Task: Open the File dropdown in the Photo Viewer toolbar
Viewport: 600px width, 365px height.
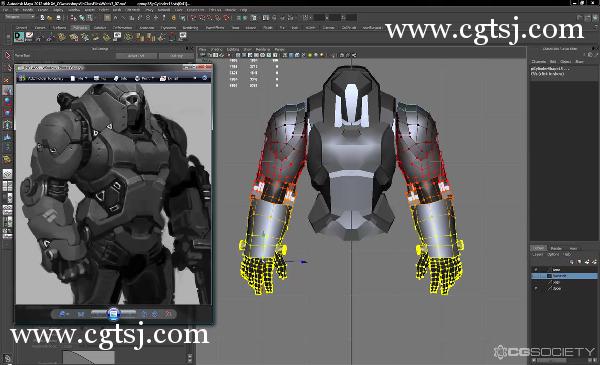Action: coord(79,78)
